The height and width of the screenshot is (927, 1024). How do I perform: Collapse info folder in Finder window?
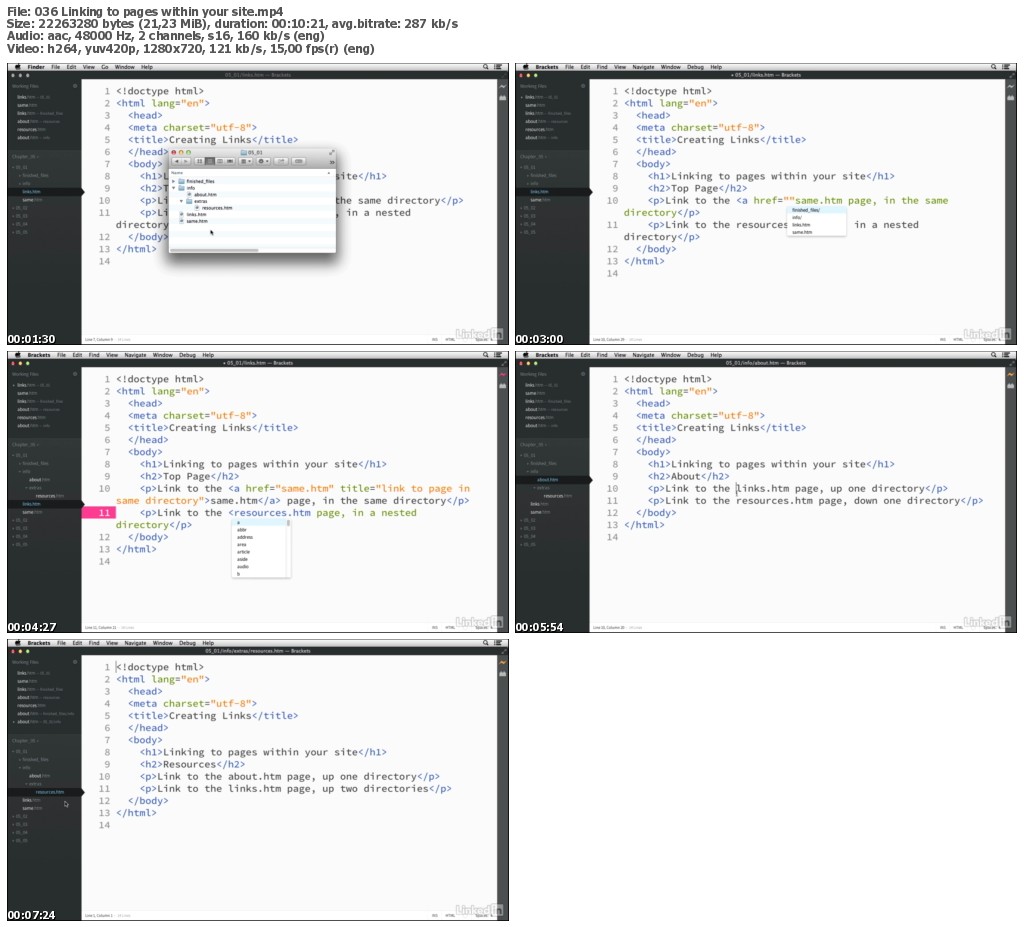[x=173, y=188]
